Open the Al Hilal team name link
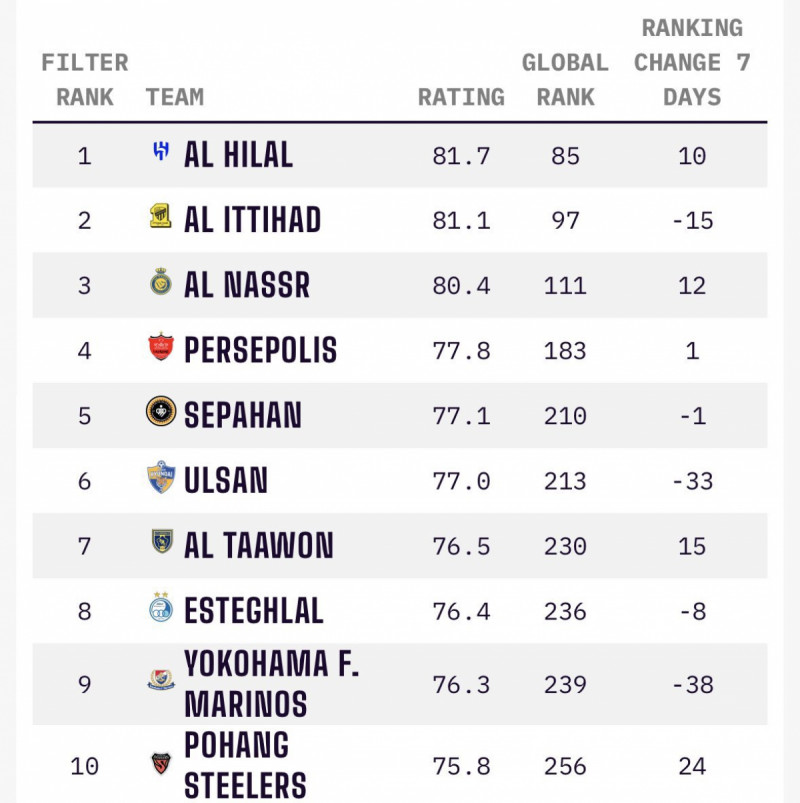800x803 pixels. pyautogui.click(x=239, y=155)
